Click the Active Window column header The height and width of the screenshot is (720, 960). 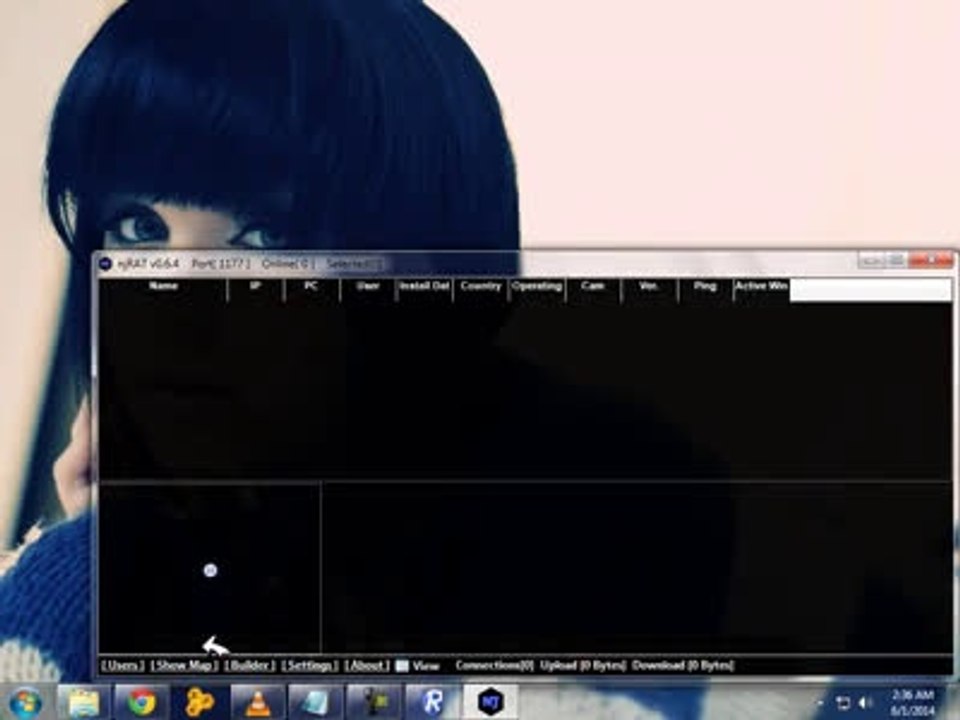[x=761, y=287]
